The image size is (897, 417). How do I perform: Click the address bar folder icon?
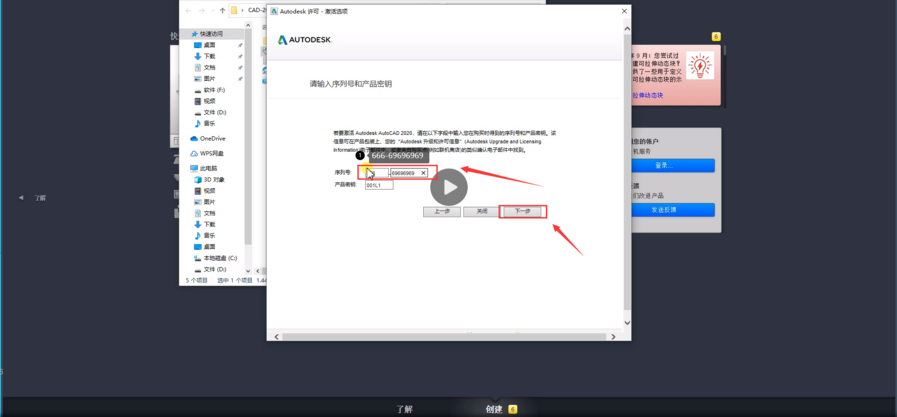[x=234, y=10]
